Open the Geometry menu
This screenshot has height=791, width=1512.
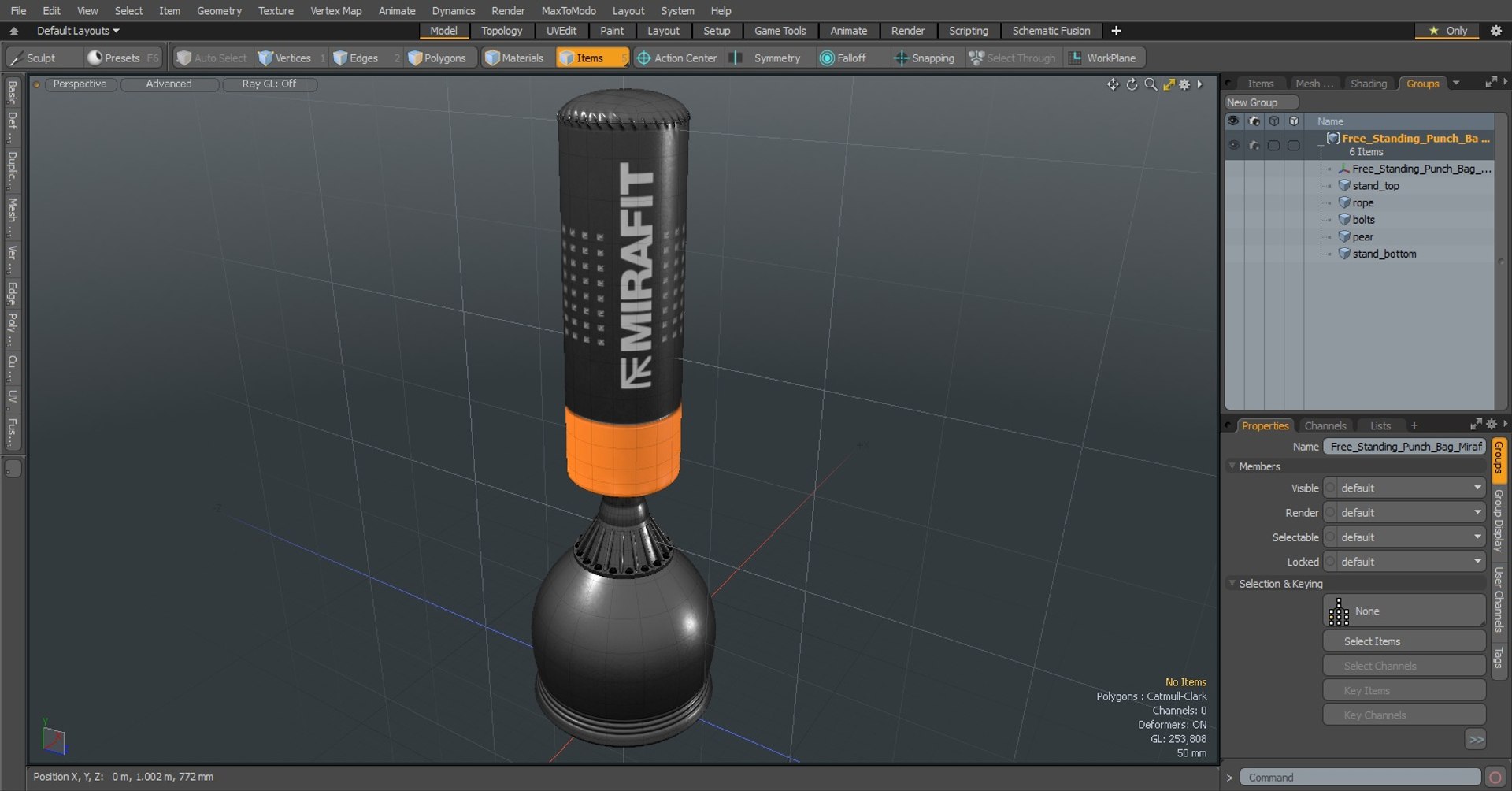point(219,10)
